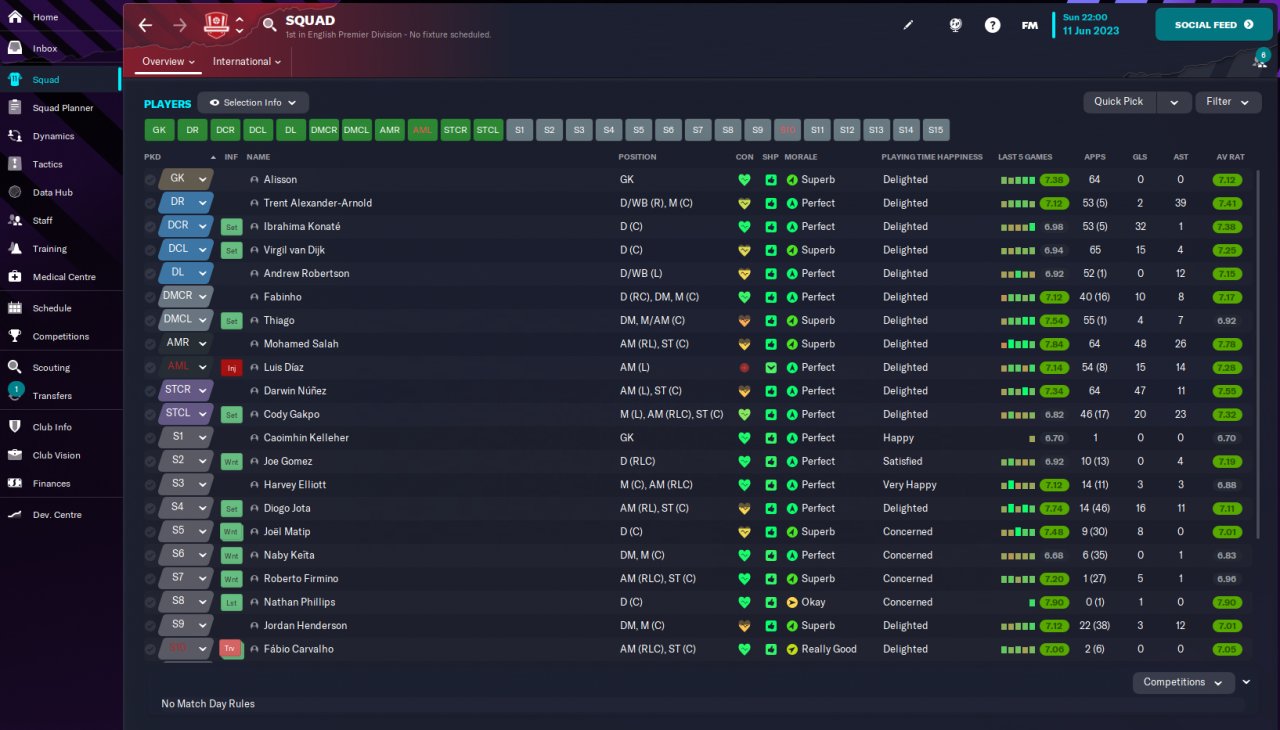Switch to the Overview tab
Image resolution: width=1280 pixels, height=730 pixels.
pos(166,62)
